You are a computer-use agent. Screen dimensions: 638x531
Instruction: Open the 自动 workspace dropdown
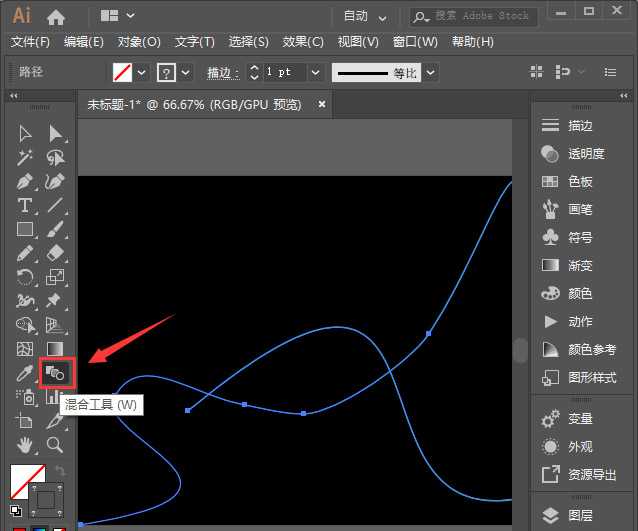coord(367,16)
